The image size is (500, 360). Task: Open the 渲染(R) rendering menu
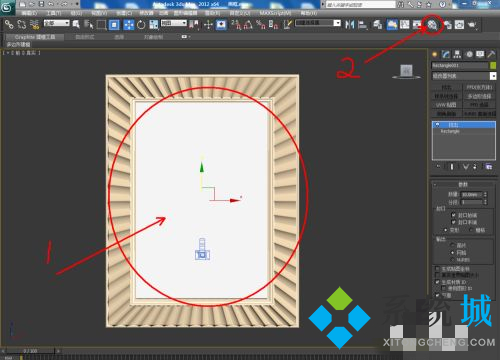212,13
